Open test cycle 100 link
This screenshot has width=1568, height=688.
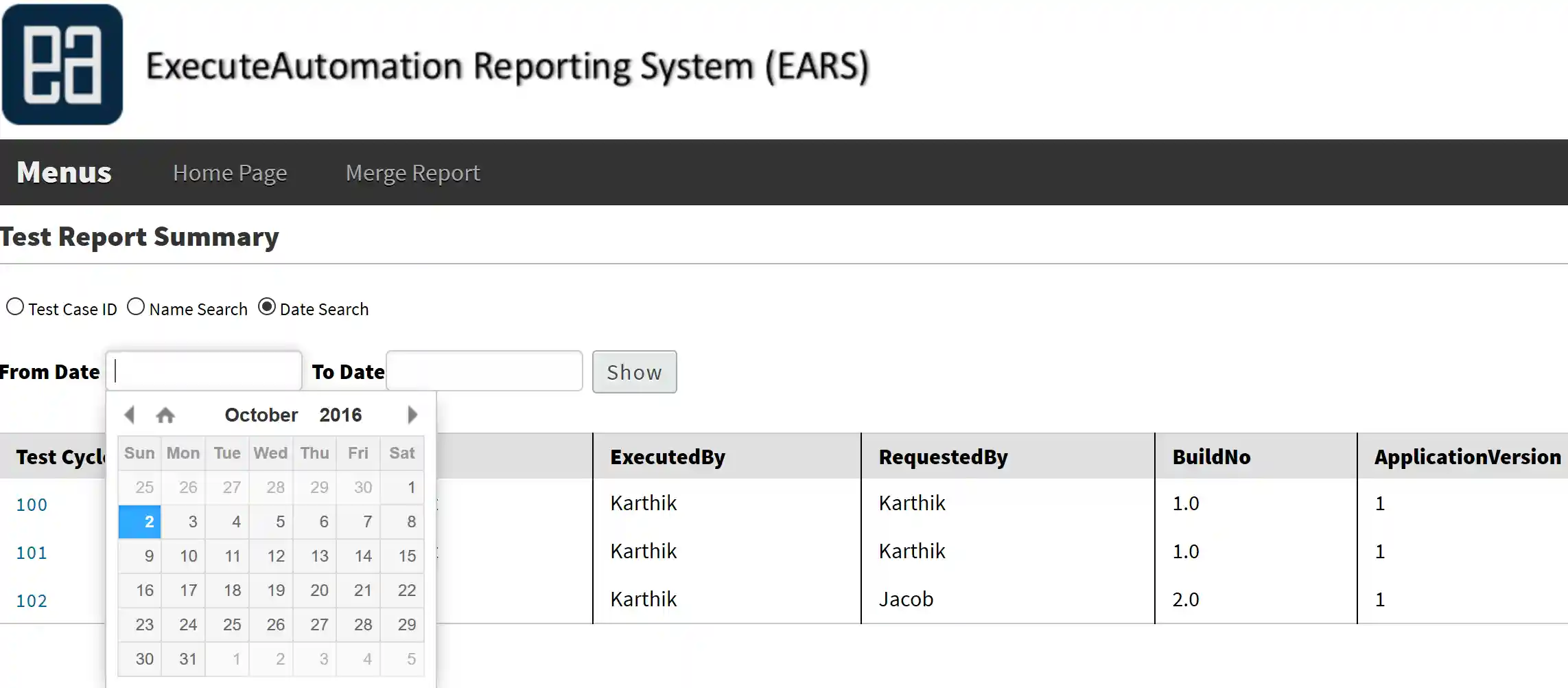(x=32, y=505)
